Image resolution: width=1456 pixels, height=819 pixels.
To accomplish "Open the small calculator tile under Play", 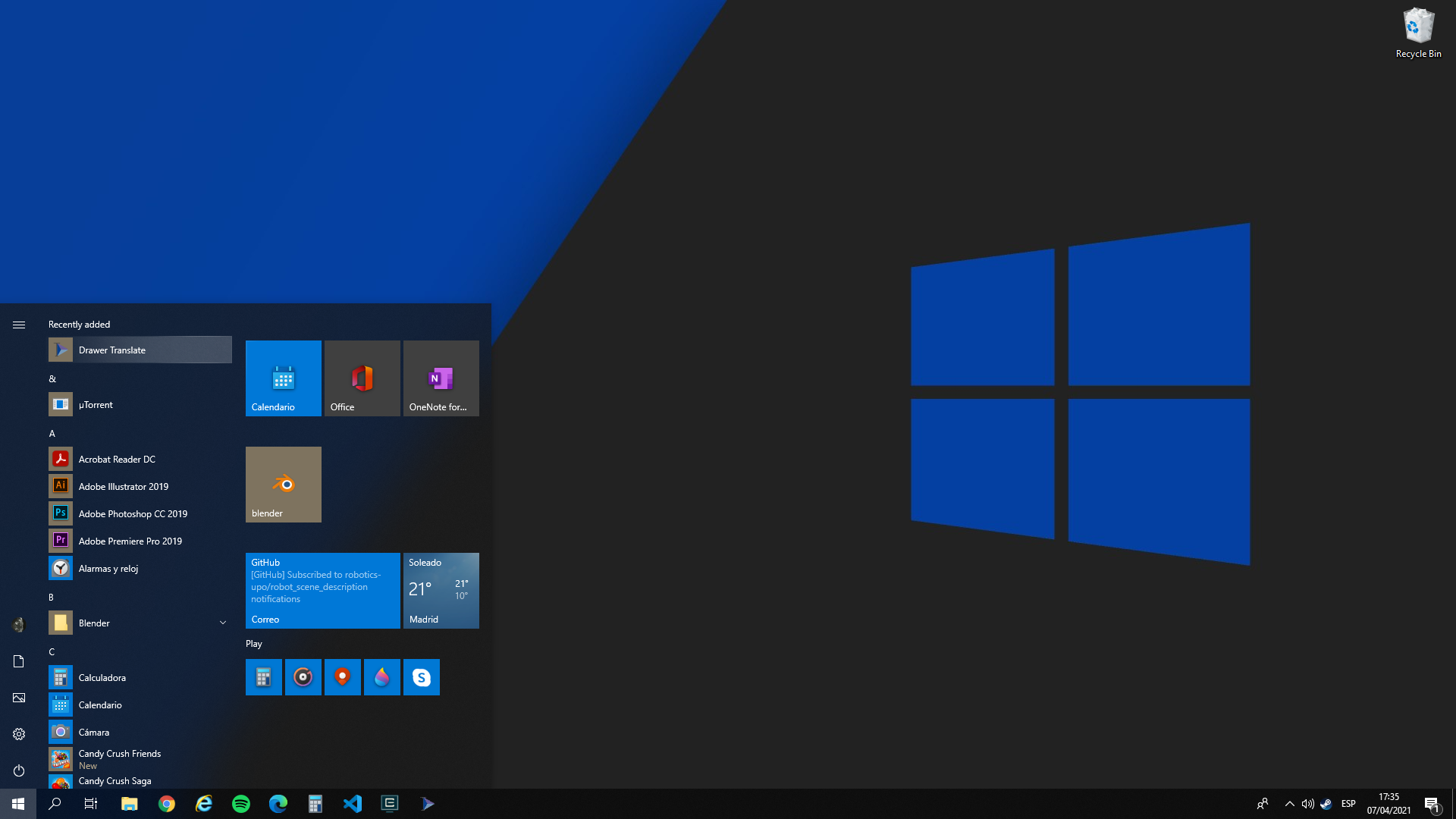I will coord(264,677).
